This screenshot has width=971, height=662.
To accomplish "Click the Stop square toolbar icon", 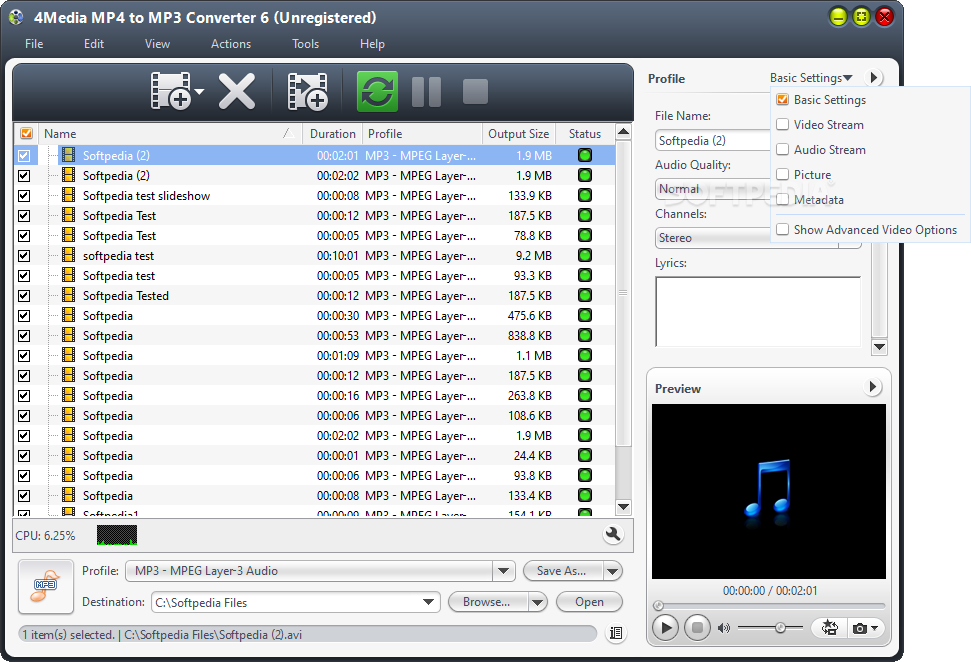I will click(475, 92).
